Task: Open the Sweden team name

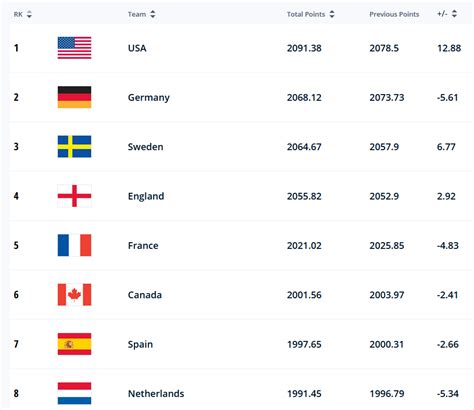Action: pyautogui.click(x=146, y=147)
